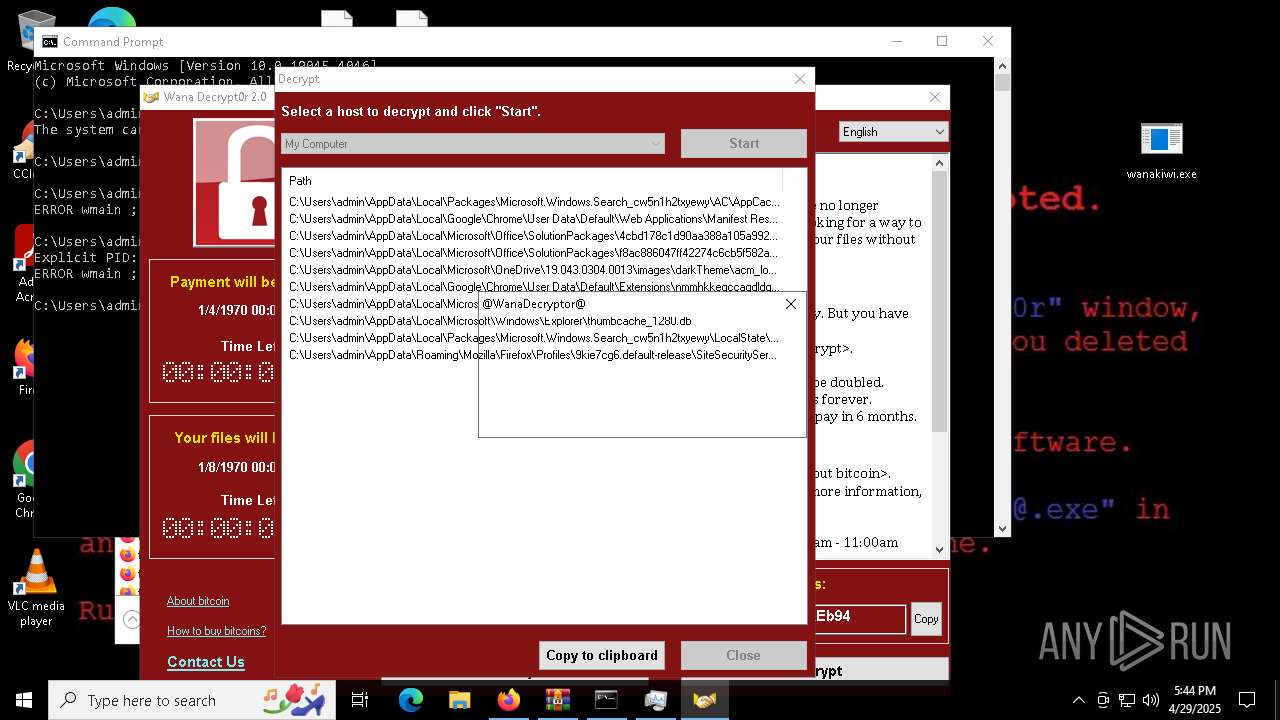Click scroll-down arrow of ransom note scrollbar
This screenshot has width=1280, height=720.
[939, 549]
